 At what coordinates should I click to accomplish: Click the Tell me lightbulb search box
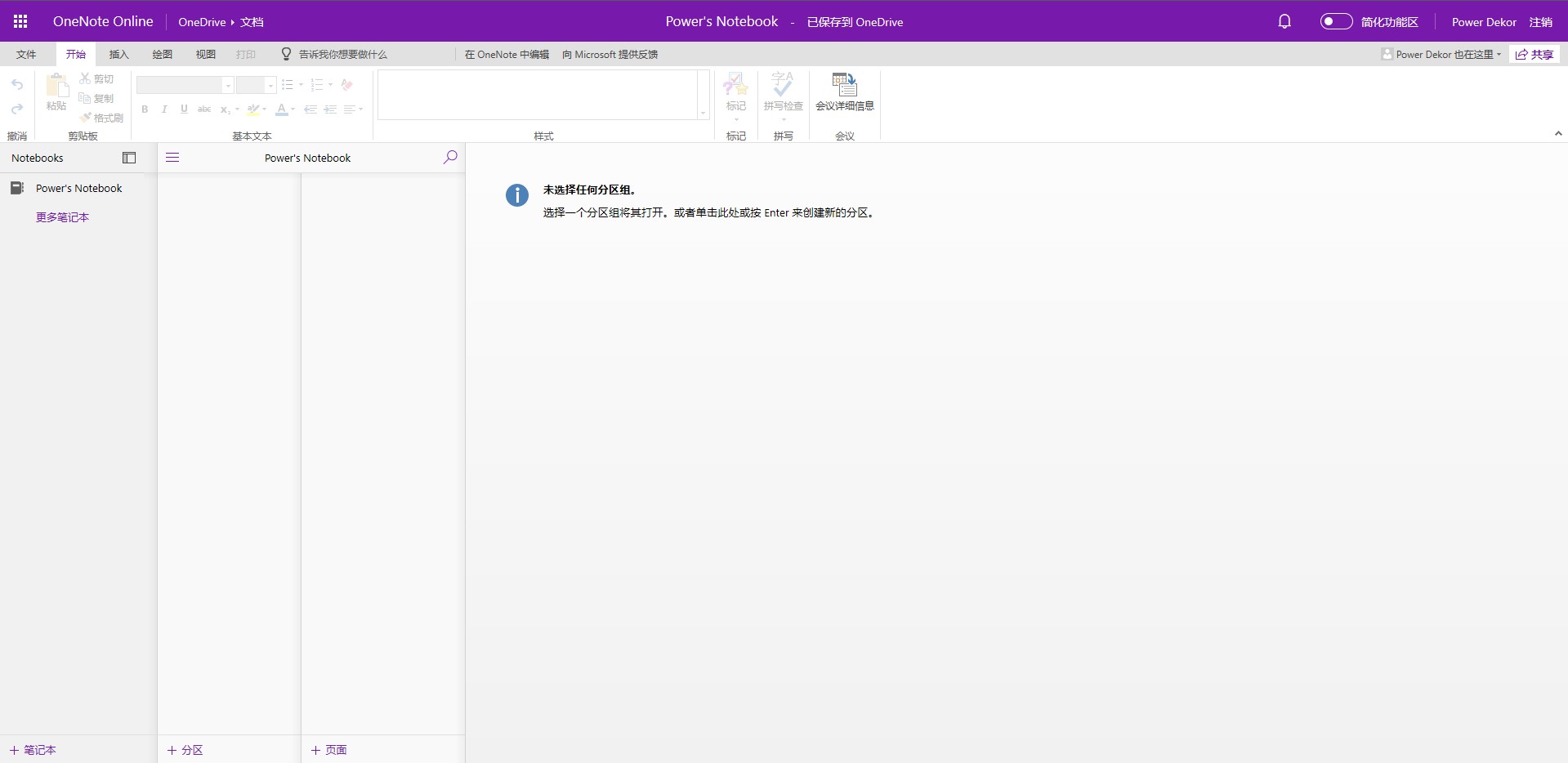coord(334,54)
